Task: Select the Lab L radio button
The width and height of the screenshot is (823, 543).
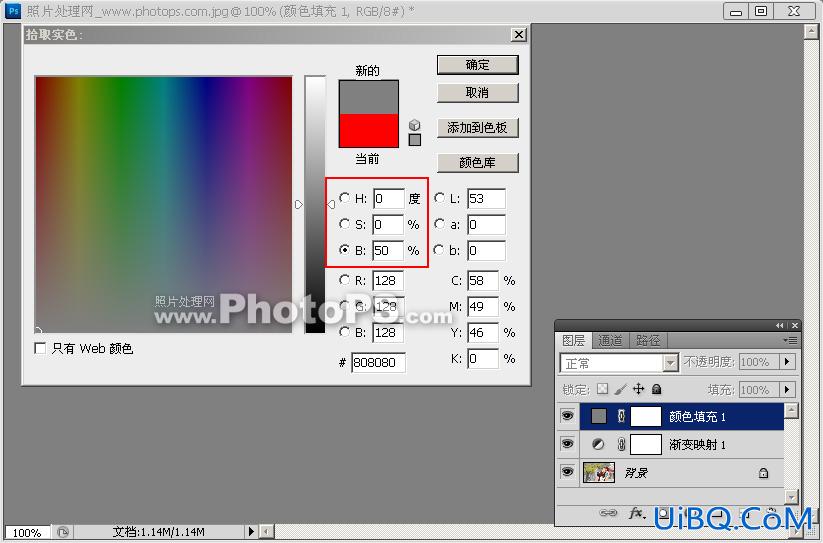Action: pos(439,198)
